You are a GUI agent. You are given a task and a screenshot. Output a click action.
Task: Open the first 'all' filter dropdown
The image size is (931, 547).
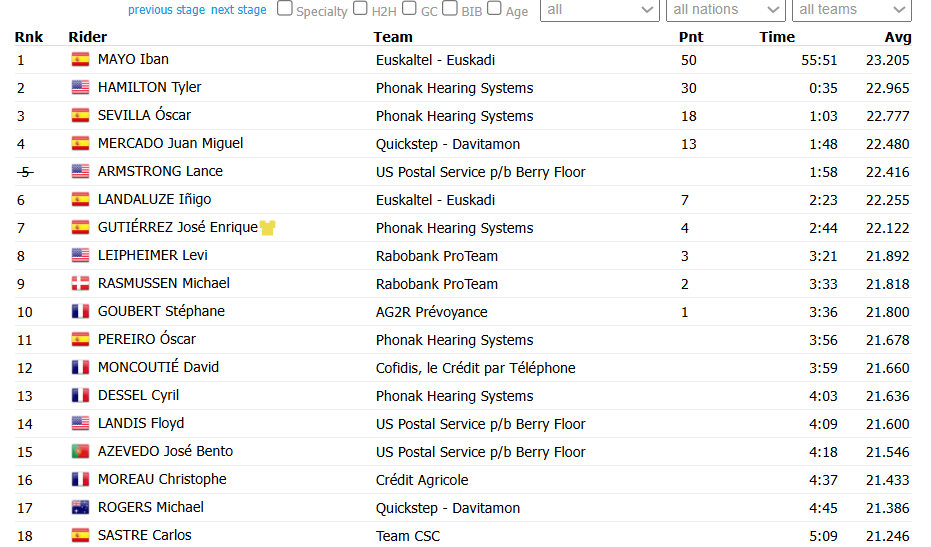(x=599, y=10)
